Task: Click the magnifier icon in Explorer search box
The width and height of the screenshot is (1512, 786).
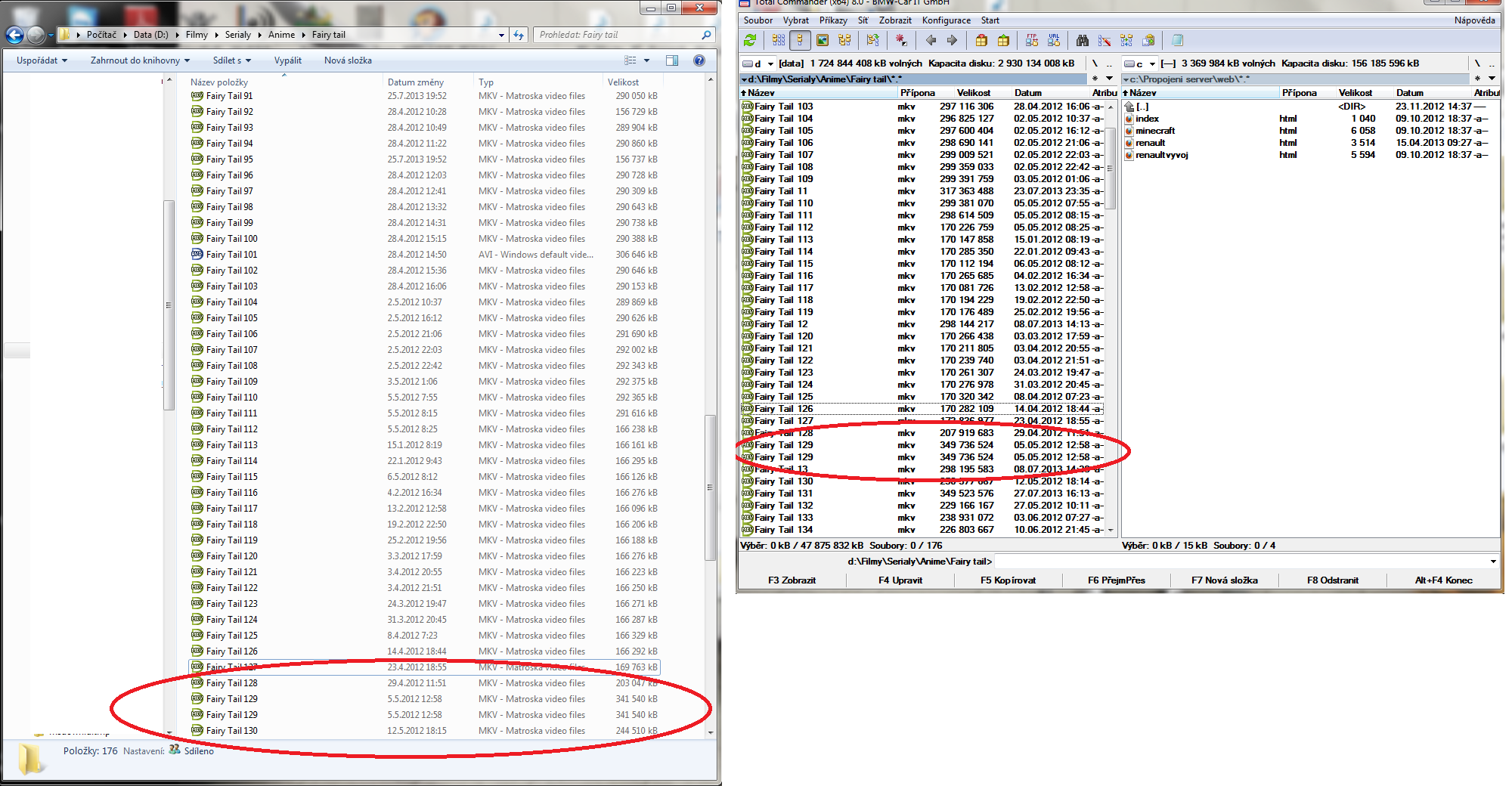Action: pos(706,35)
